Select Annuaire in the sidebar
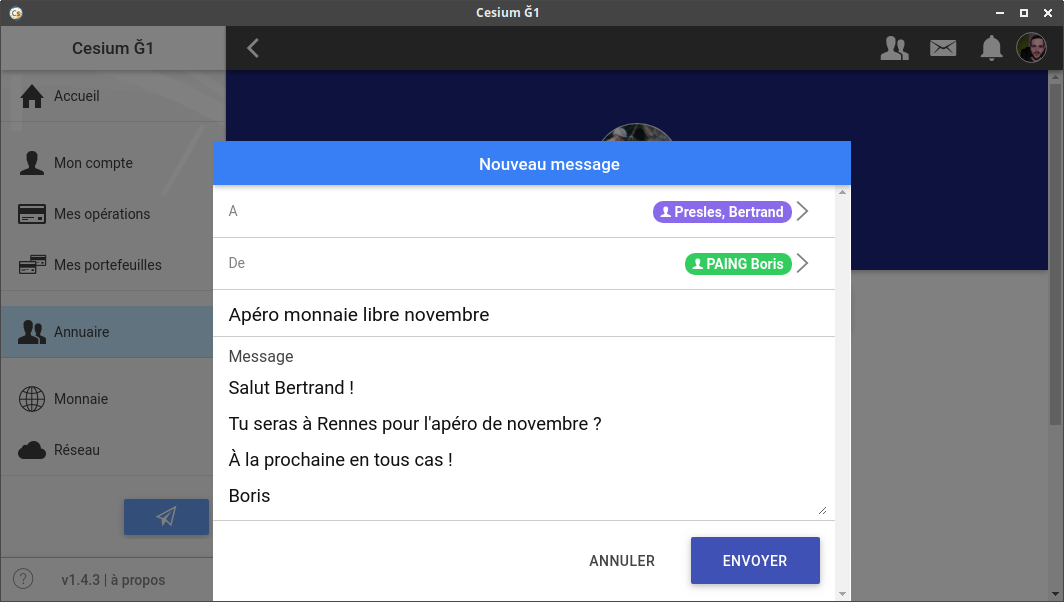The height and width of the screenshot is (602, 1064). 107,332
